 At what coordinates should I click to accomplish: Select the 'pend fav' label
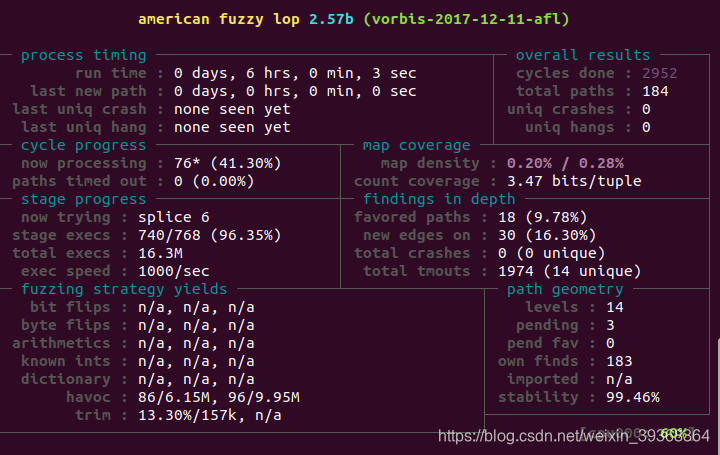pyautogui.click(x=543, y=343)
